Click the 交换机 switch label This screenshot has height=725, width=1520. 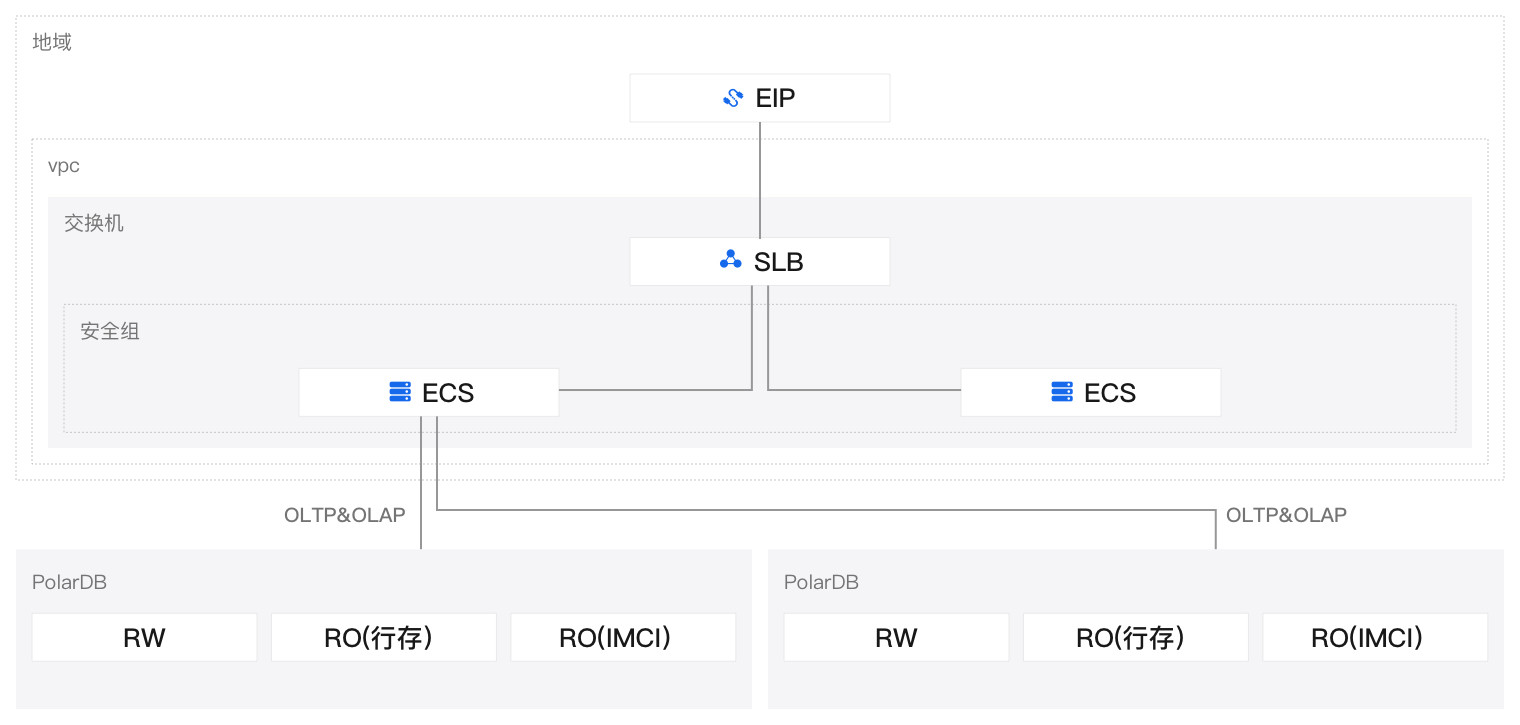tap(94, 223)
